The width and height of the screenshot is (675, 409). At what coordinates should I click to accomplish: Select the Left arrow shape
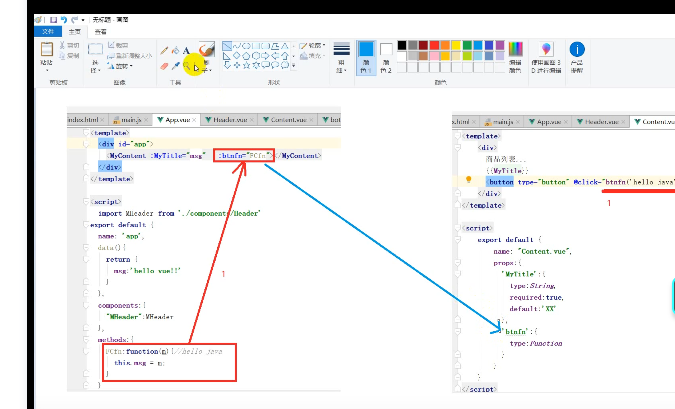click(275, 56)
